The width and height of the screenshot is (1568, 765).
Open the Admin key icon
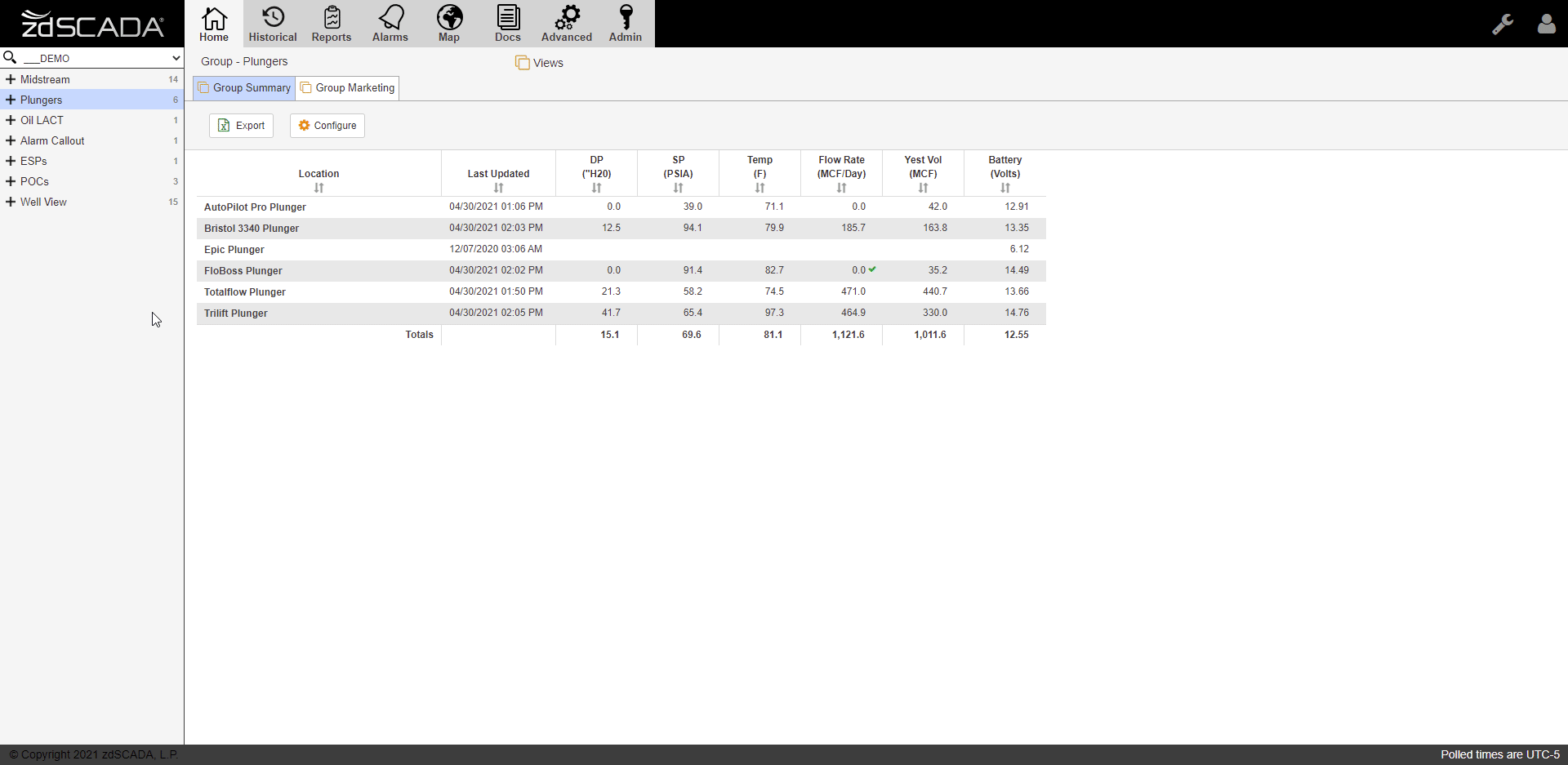pyautogui.click(x=626, y=23)
